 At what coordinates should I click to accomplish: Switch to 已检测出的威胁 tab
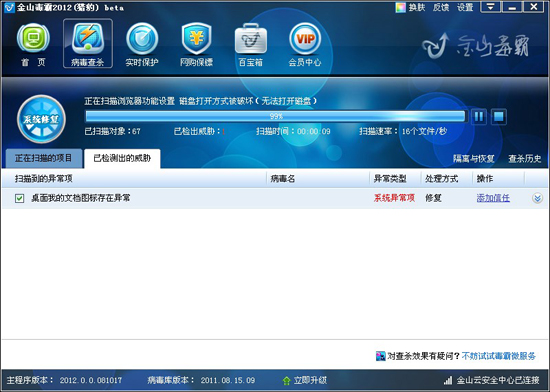point(122,158)
